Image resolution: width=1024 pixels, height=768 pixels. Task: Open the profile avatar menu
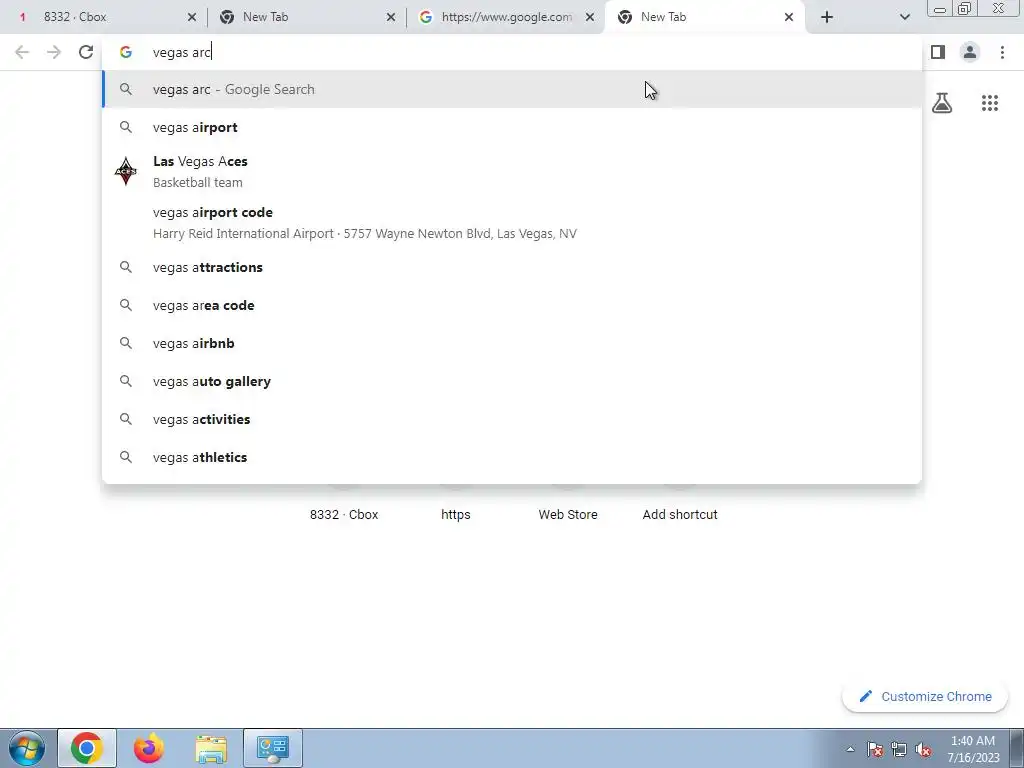970,52
